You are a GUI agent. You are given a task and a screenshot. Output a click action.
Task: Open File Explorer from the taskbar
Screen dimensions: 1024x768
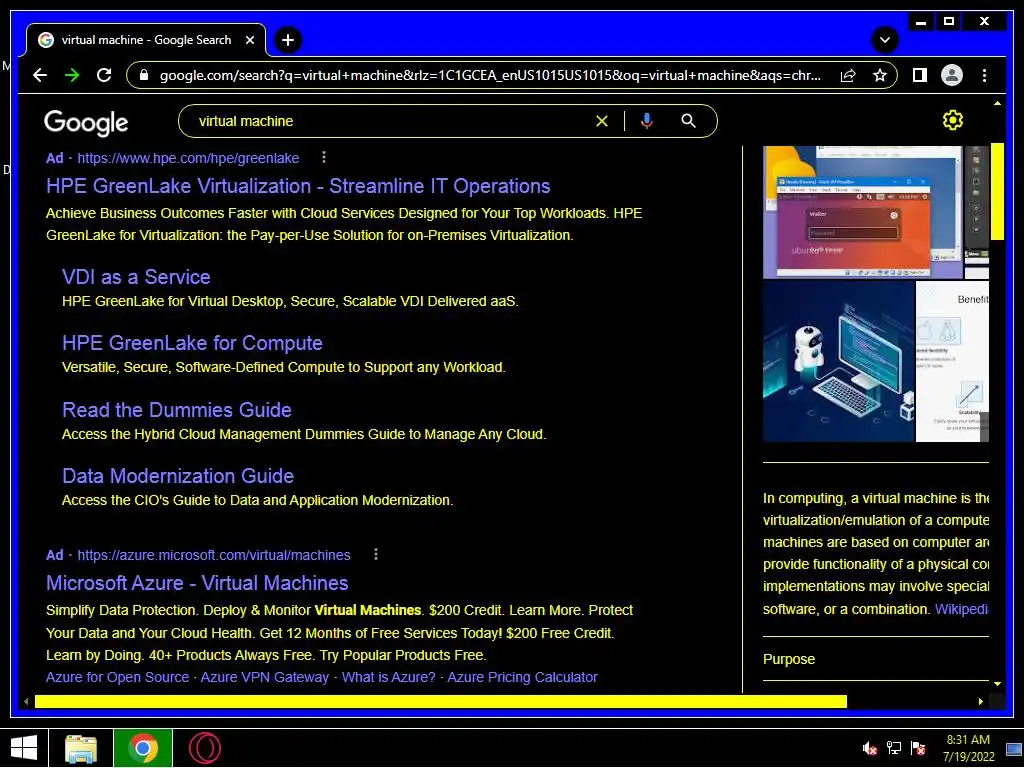81,748
